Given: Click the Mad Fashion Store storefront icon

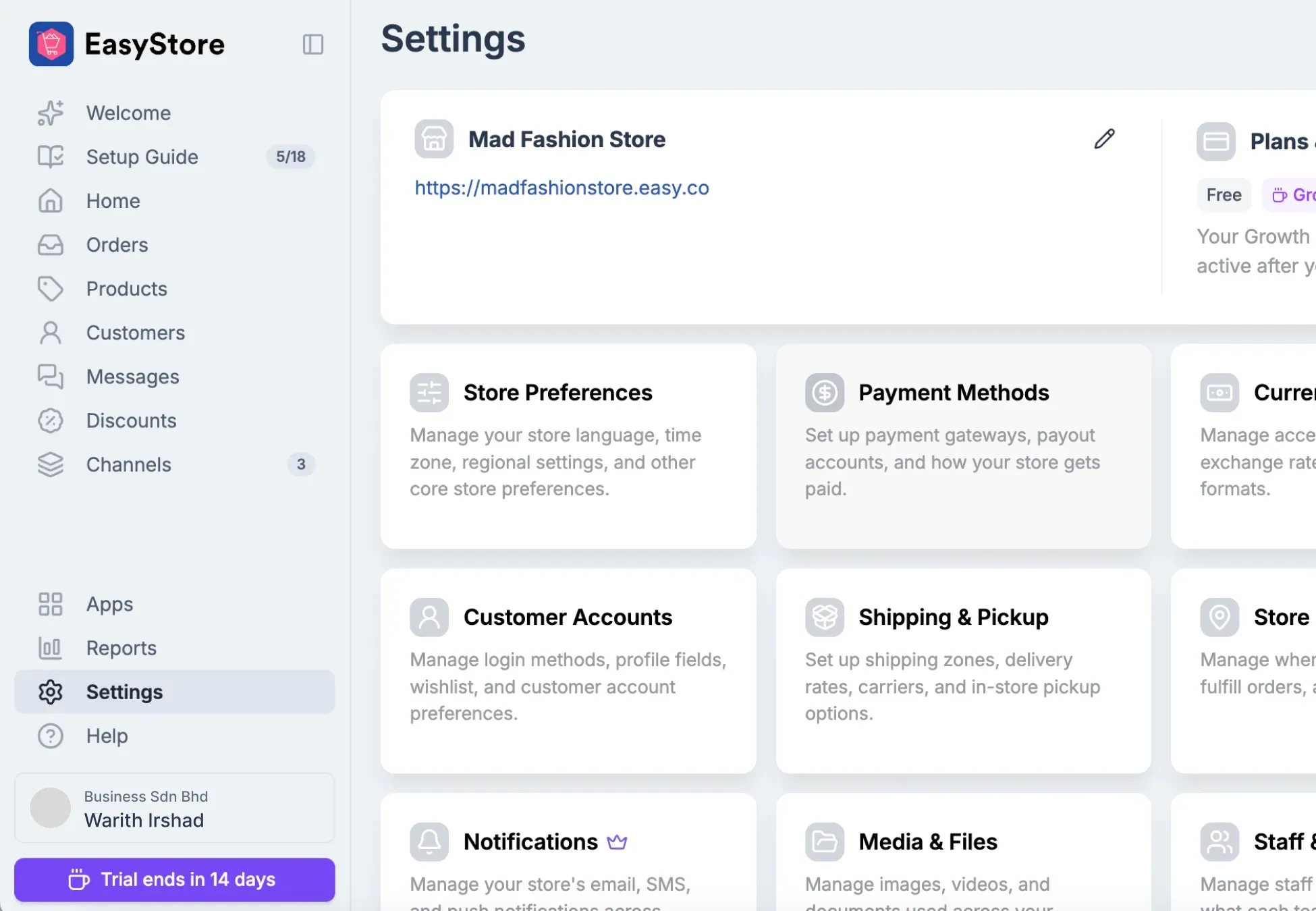Looking at the screenshot, I should [x=434, y=139].
